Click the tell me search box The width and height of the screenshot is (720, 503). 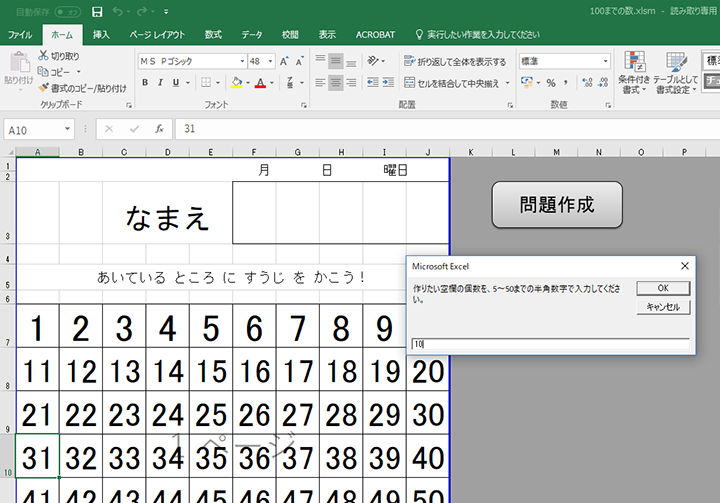[478, 35]
